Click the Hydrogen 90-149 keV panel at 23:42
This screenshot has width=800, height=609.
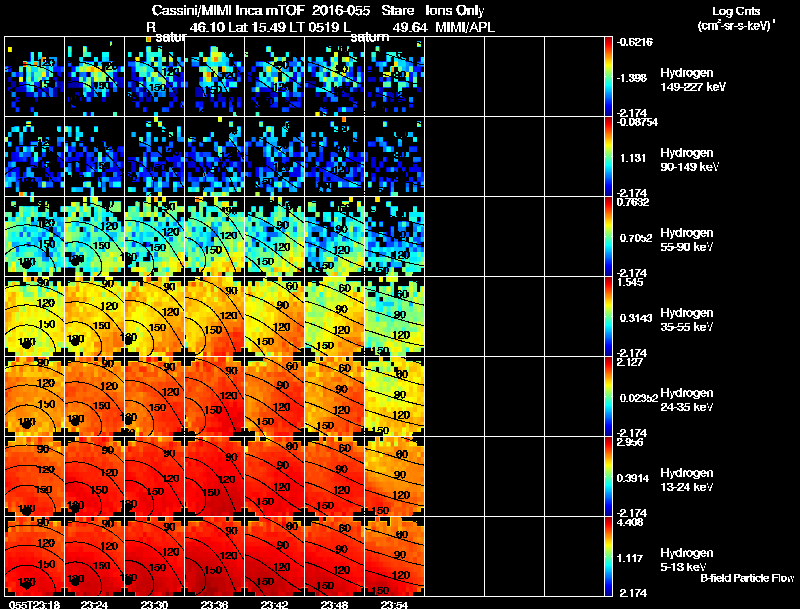point(274,157)
